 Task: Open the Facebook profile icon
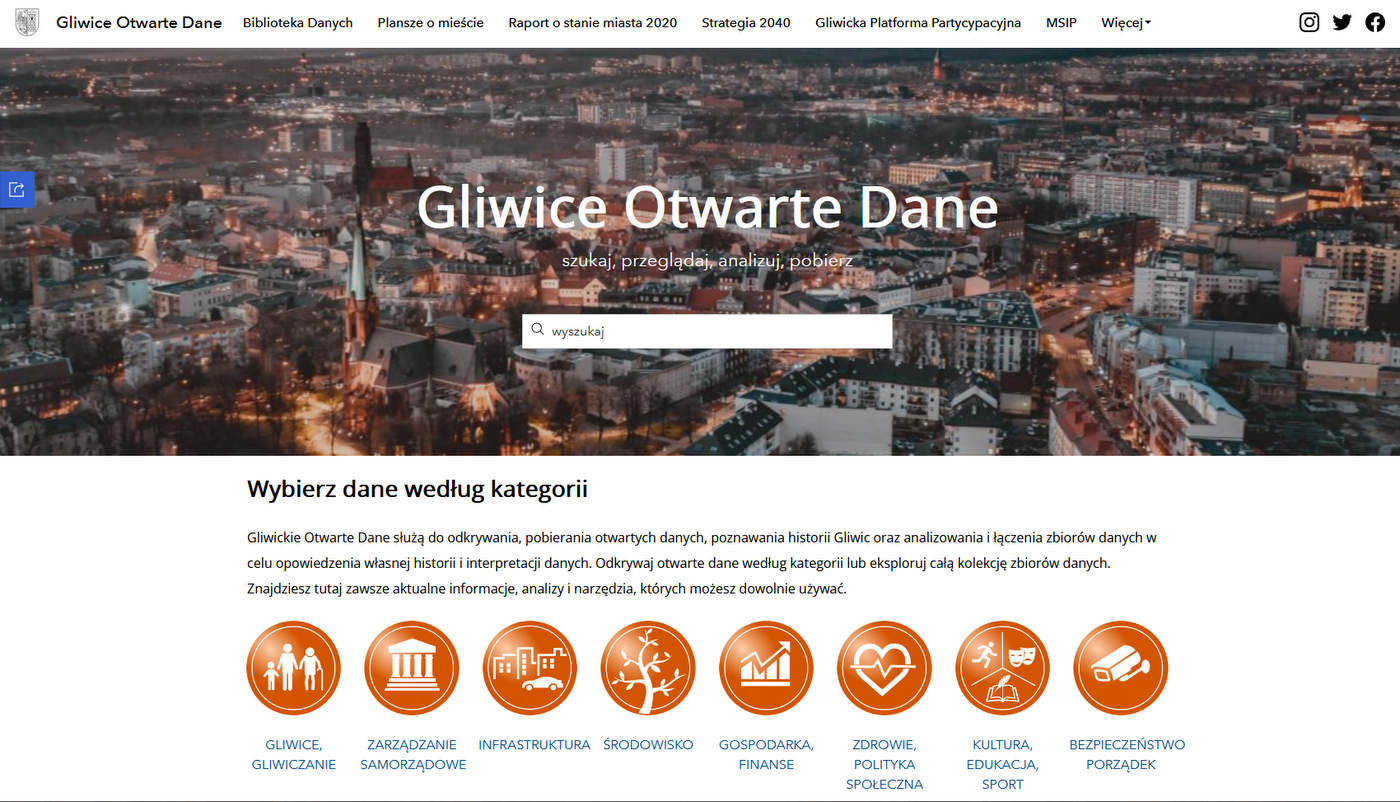(1375, 22)
